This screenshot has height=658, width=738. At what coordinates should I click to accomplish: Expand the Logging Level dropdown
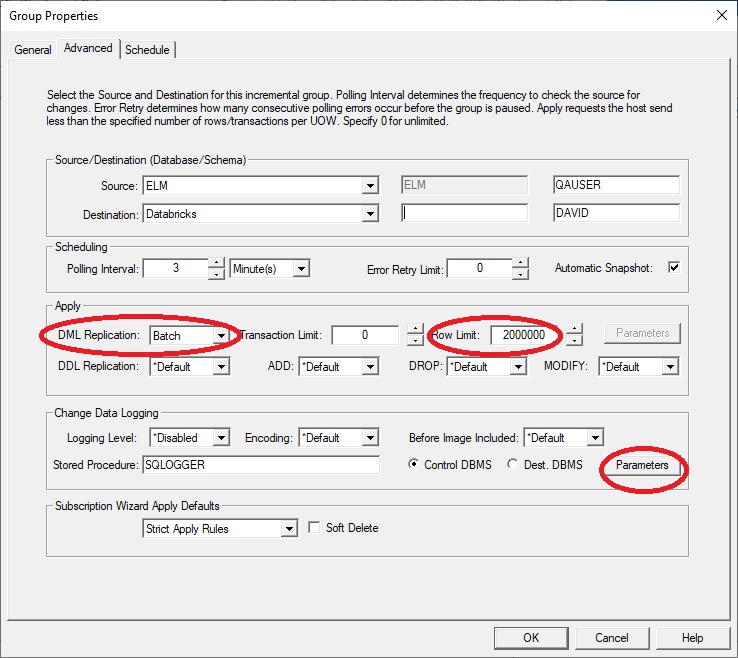pyautogui.click(x=221, y=438)
